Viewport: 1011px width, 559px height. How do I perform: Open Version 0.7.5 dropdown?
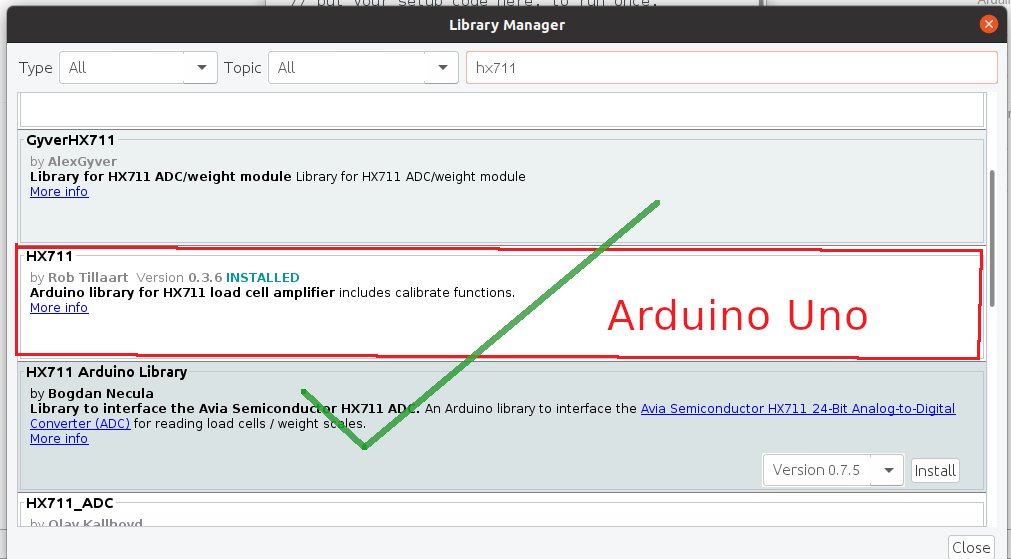832,470
